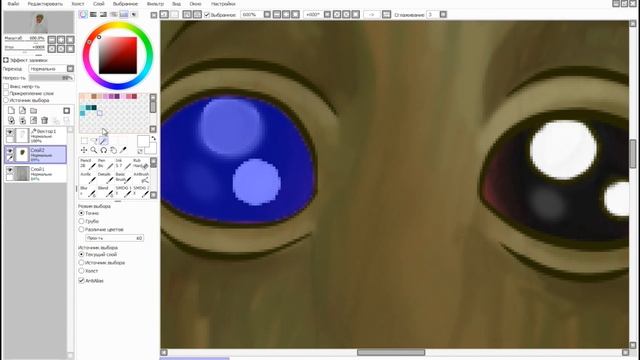Select the Точно selection mode

pos(81,213)
